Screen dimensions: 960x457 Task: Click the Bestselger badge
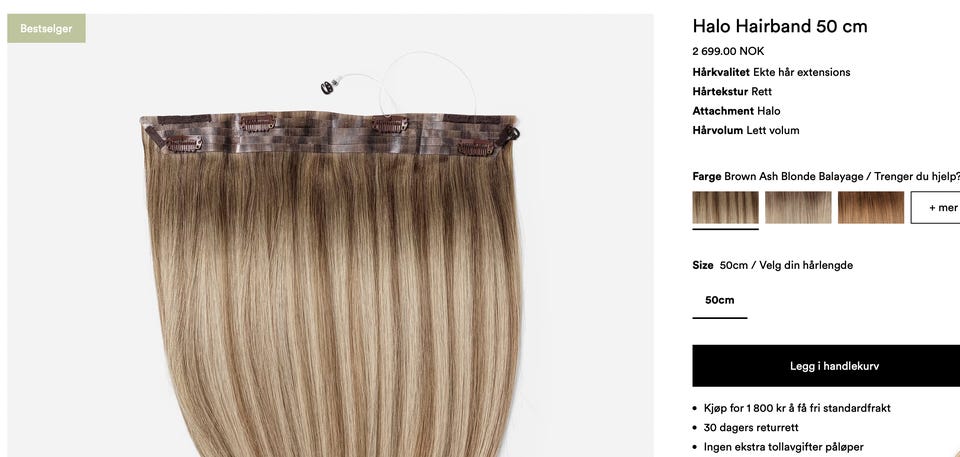(x=46, y=28)
